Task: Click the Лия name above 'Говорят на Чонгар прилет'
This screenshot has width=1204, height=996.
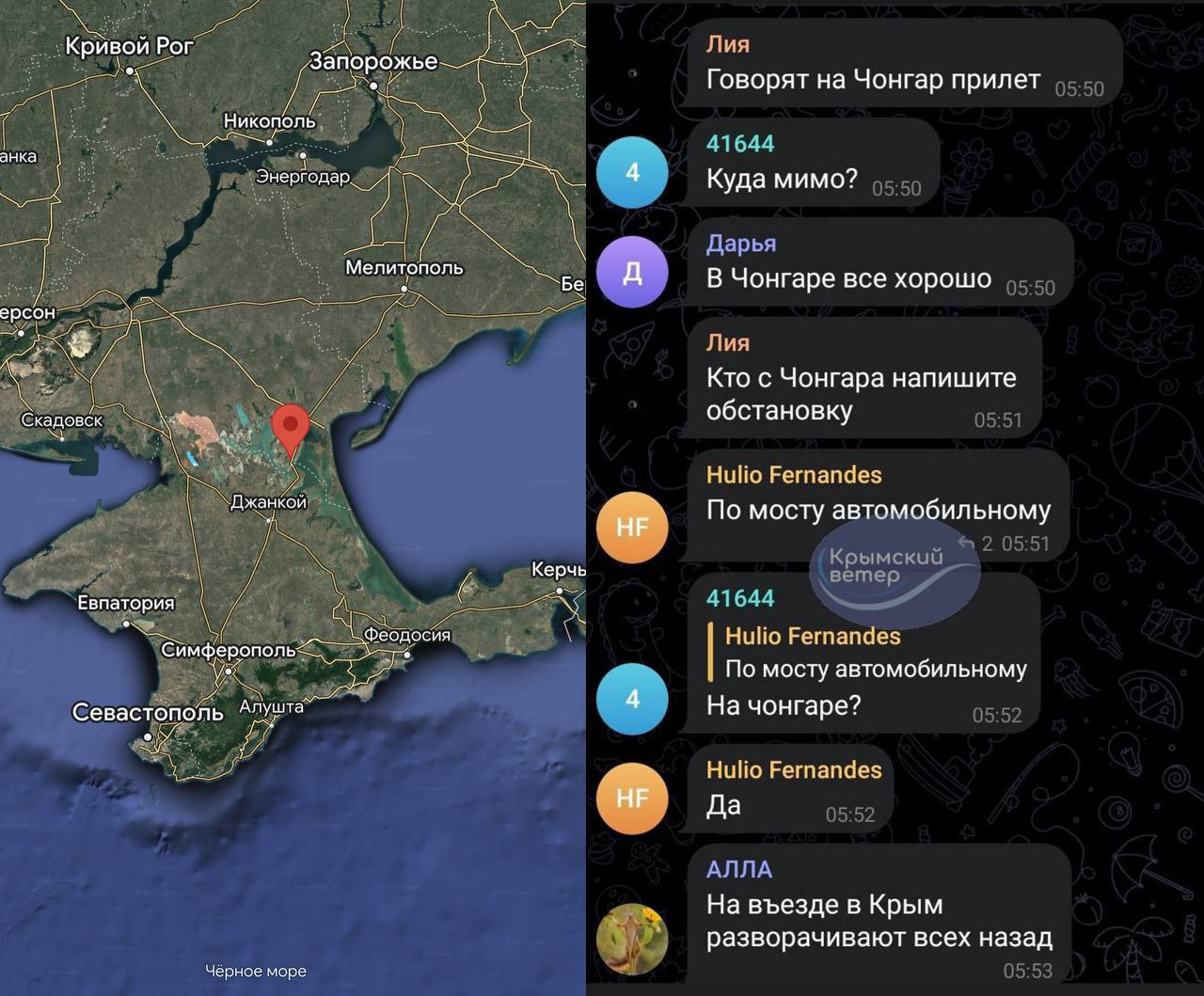Action: pyautogui.click(x=727, y=44)
